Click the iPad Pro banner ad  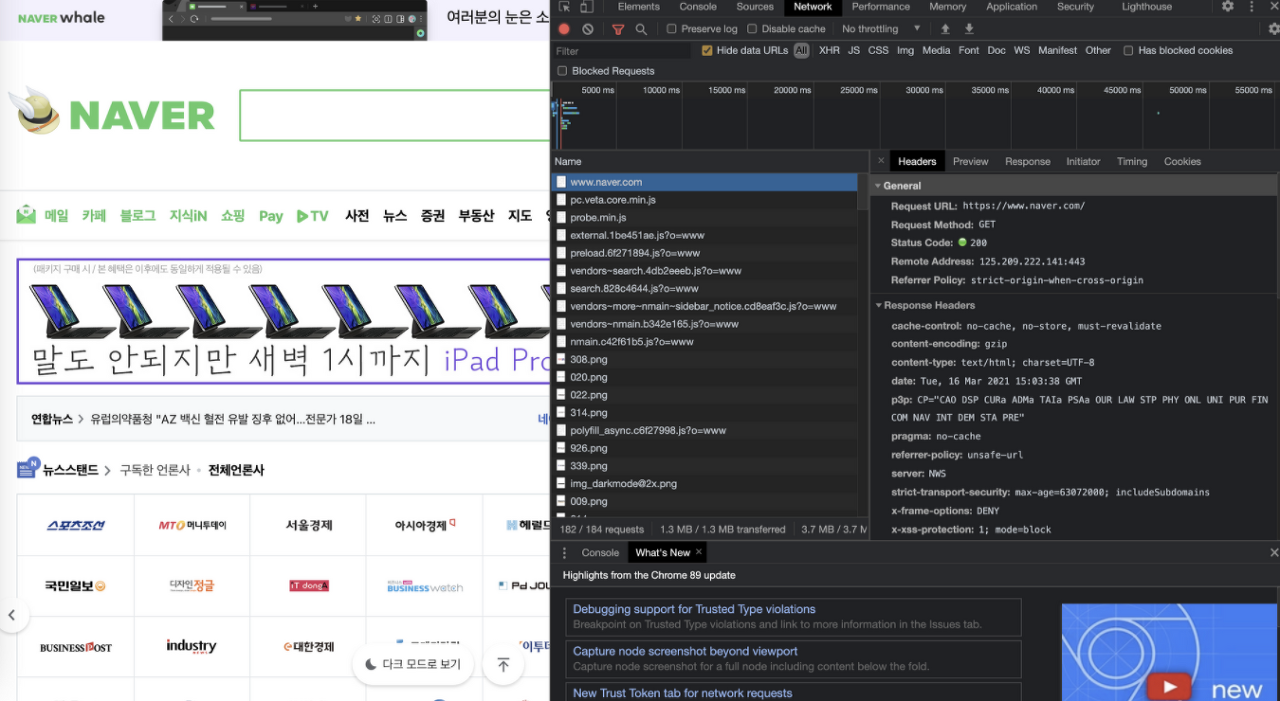point(283,321)
